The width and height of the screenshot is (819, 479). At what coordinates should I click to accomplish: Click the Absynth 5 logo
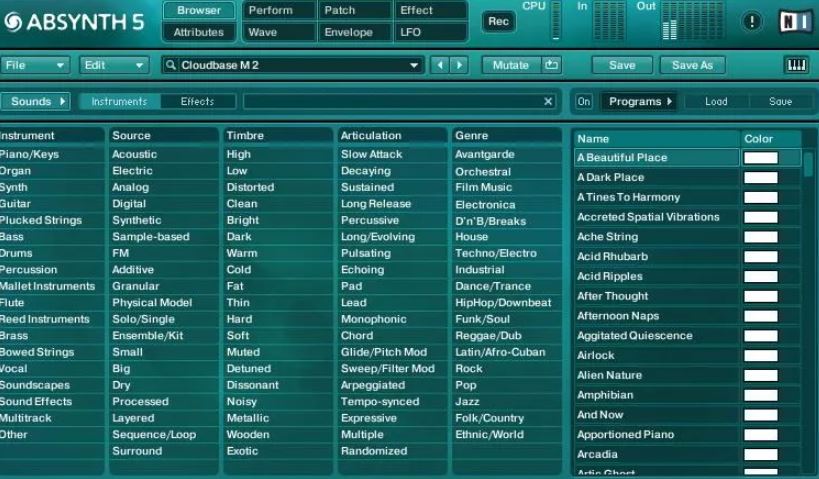point(73,22)
